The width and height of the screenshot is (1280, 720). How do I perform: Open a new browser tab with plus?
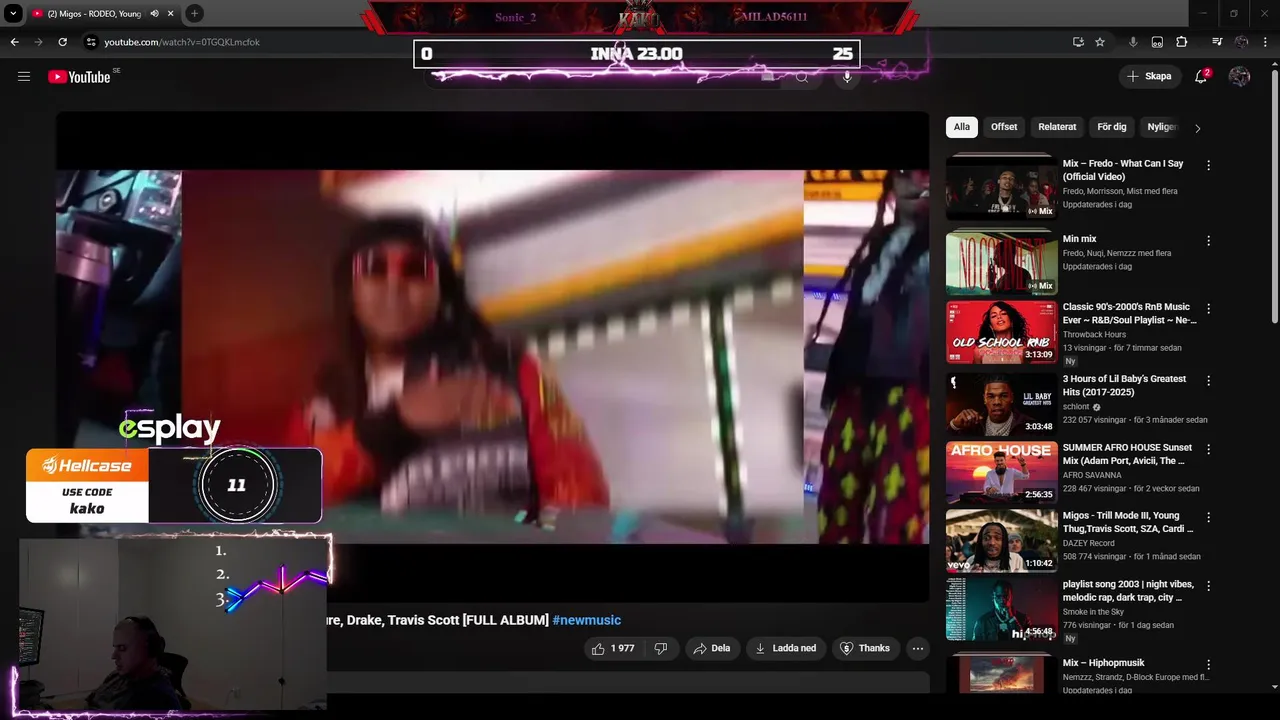194,14
